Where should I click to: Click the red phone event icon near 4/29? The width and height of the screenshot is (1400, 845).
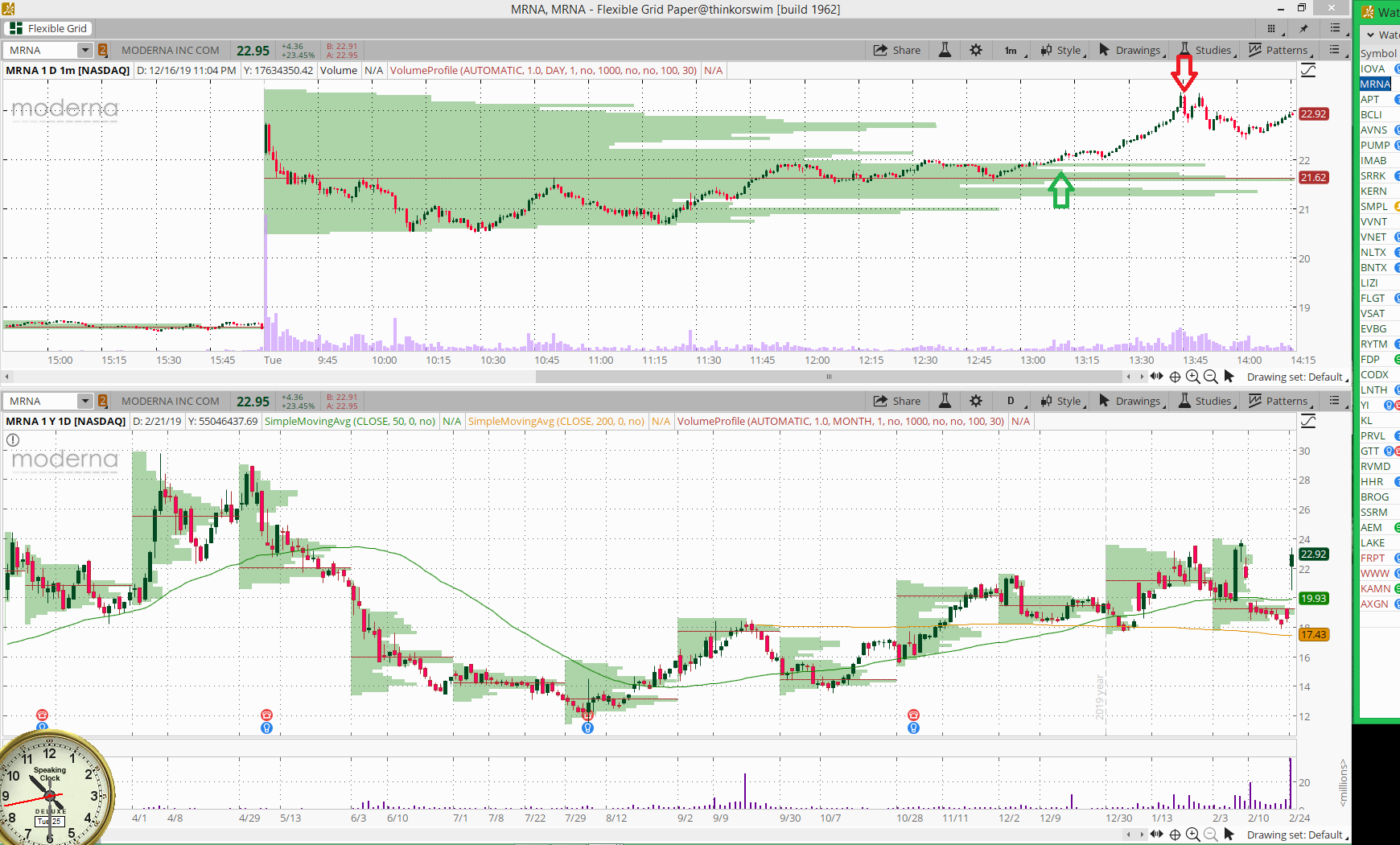pyautogui.click(x=266, y=715)
